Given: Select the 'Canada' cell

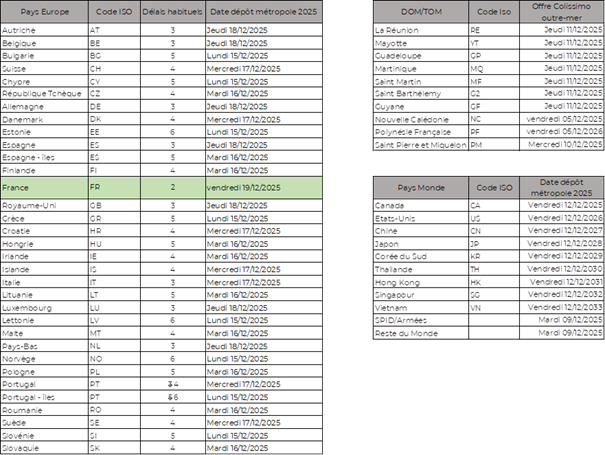Looking at the screenshot, I should (421, 205).
